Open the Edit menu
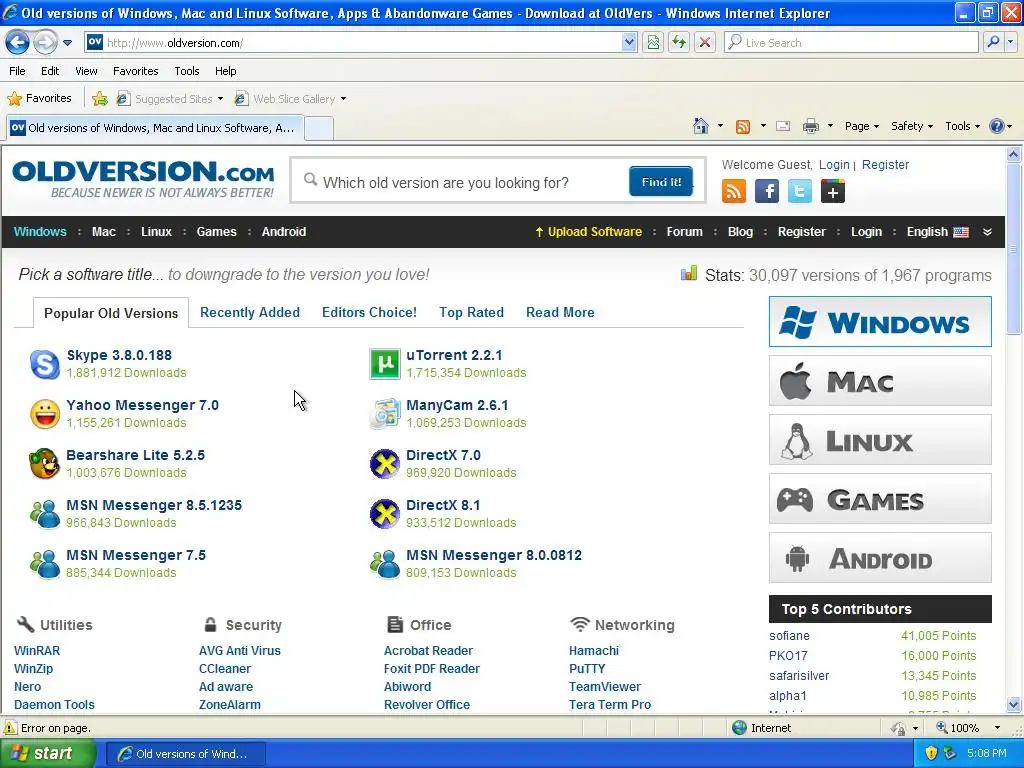 tap(50, 71)
